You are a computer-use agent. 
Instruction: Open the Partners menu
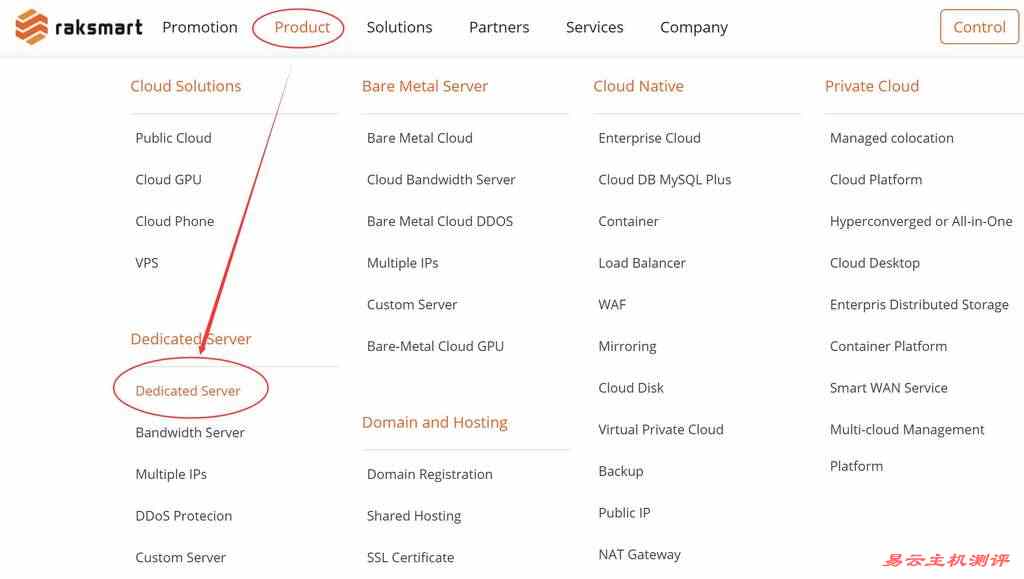point(499,27)
